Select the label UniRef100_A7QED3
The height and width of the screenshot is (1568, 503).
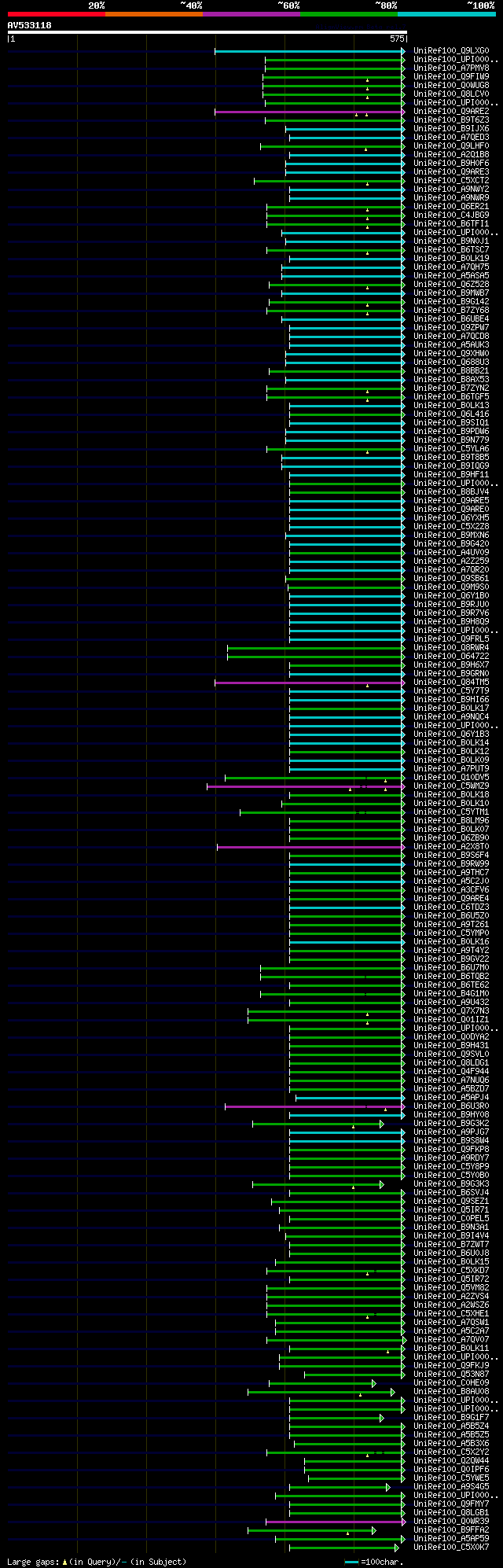[451, 138]
